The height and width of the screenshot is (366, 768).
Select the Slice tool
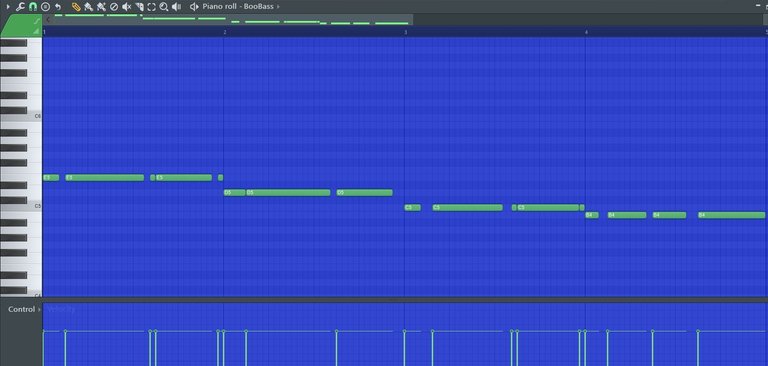[139, 7]
